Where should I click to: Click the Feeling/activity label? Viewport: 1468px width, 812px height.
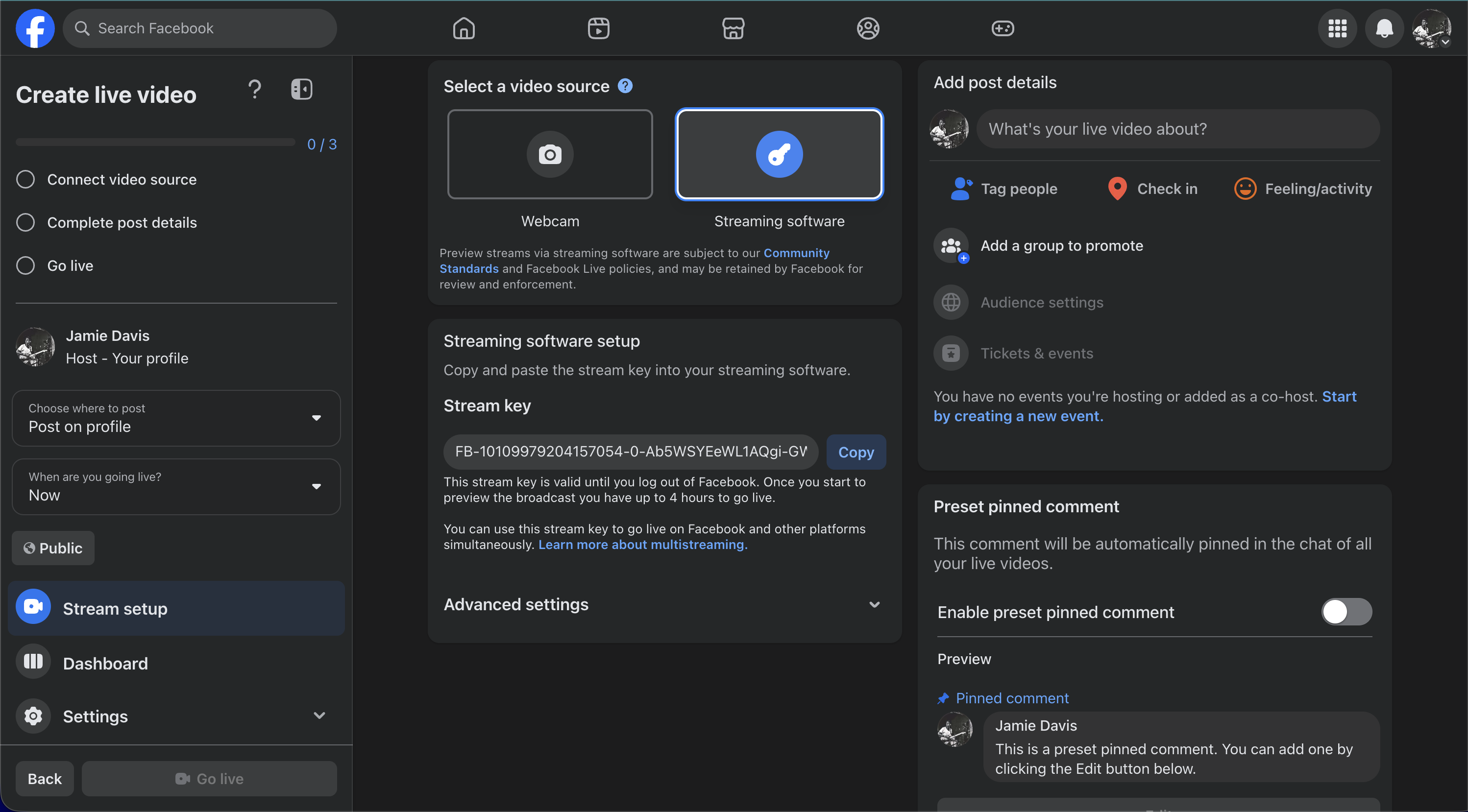coord(1318,189)
